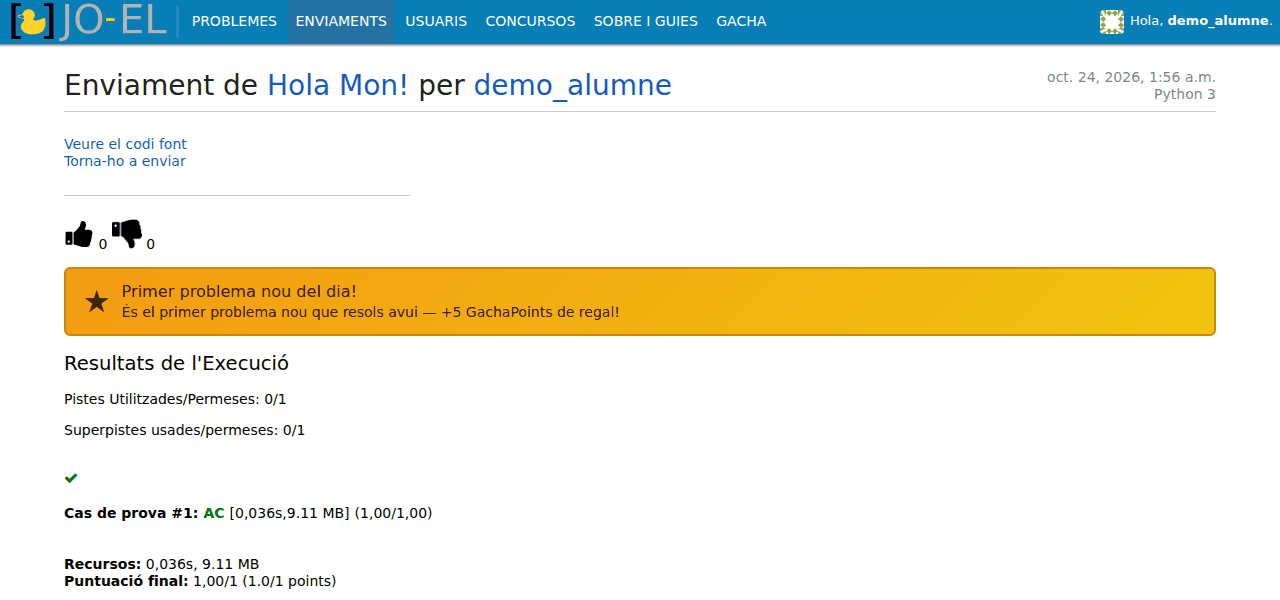
Task: Click Superpistes usades/permeses: 0/1 text
Action: [x=184, y=430]
